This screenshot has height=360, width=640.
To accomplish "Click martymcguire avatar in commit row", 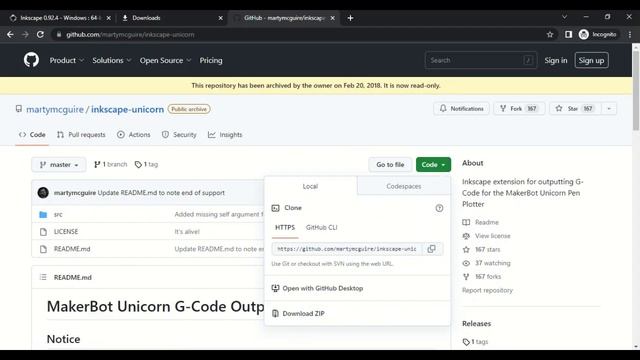I will 43,193.
